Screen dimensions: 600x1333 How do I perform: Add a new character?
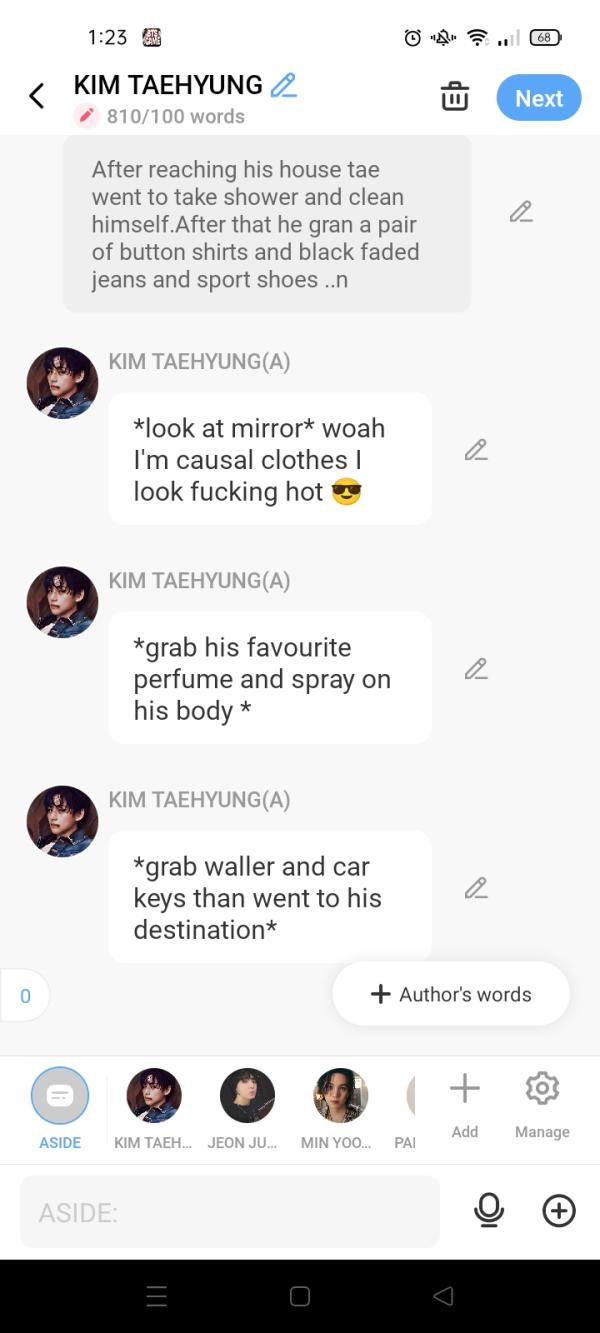click(465, 1104)
